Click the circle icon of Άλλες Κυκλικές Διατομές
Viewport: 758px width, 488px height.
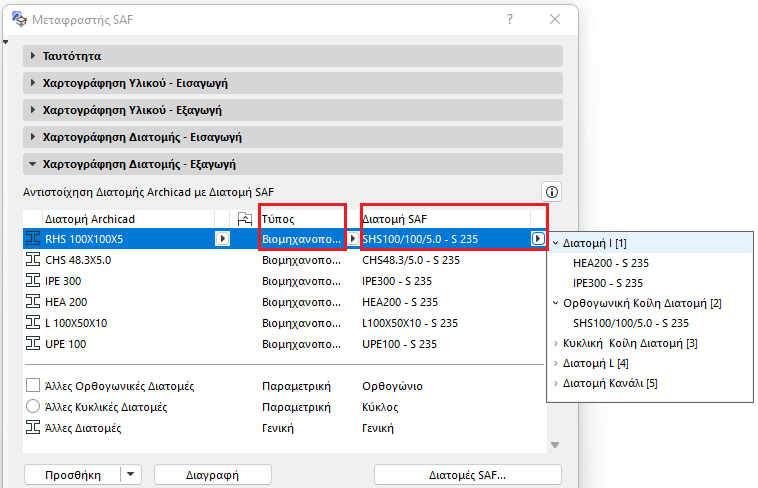33,406
